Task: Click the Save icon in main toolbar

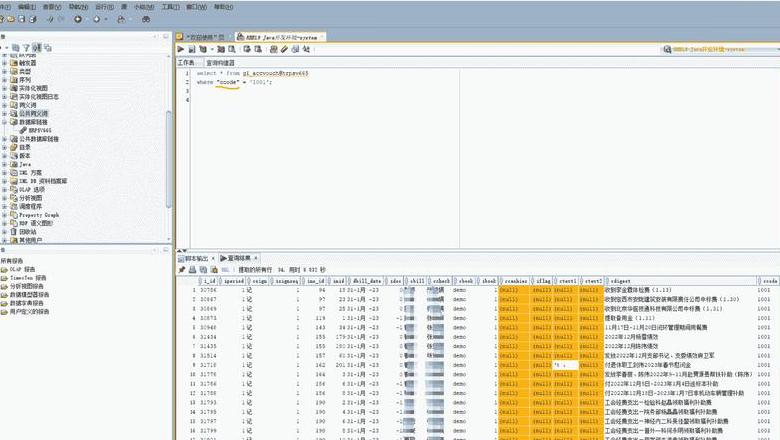Action: (x=22, y=19)
